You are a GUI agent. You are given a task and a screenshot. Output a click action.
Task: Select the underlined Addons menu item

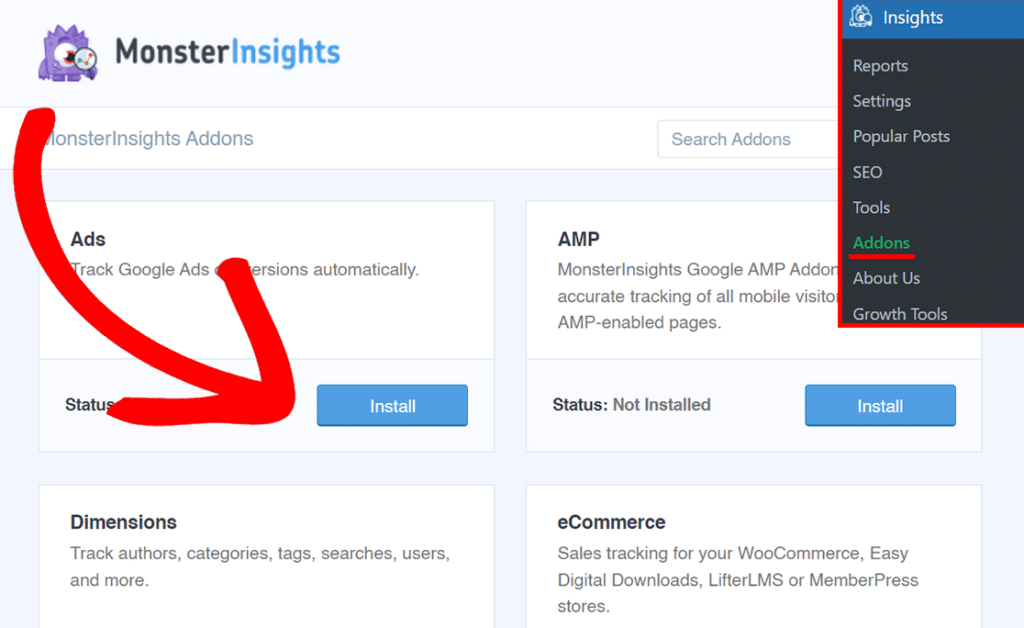pos(880,242)
